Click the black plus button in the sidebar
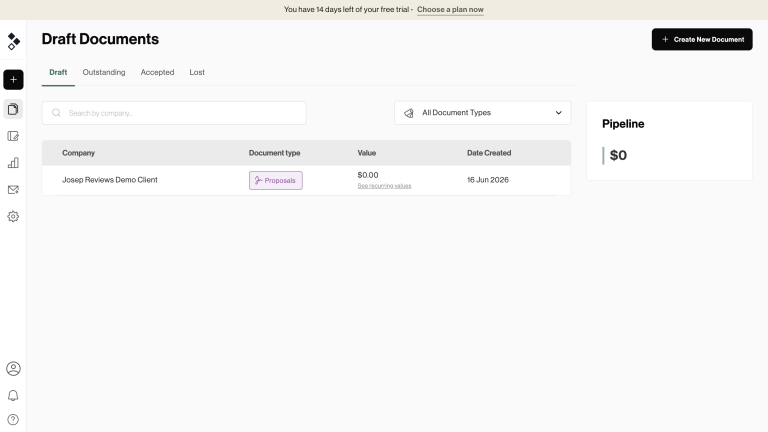The height and width of the screenshot is (432, 768). (x=13, y=80)
